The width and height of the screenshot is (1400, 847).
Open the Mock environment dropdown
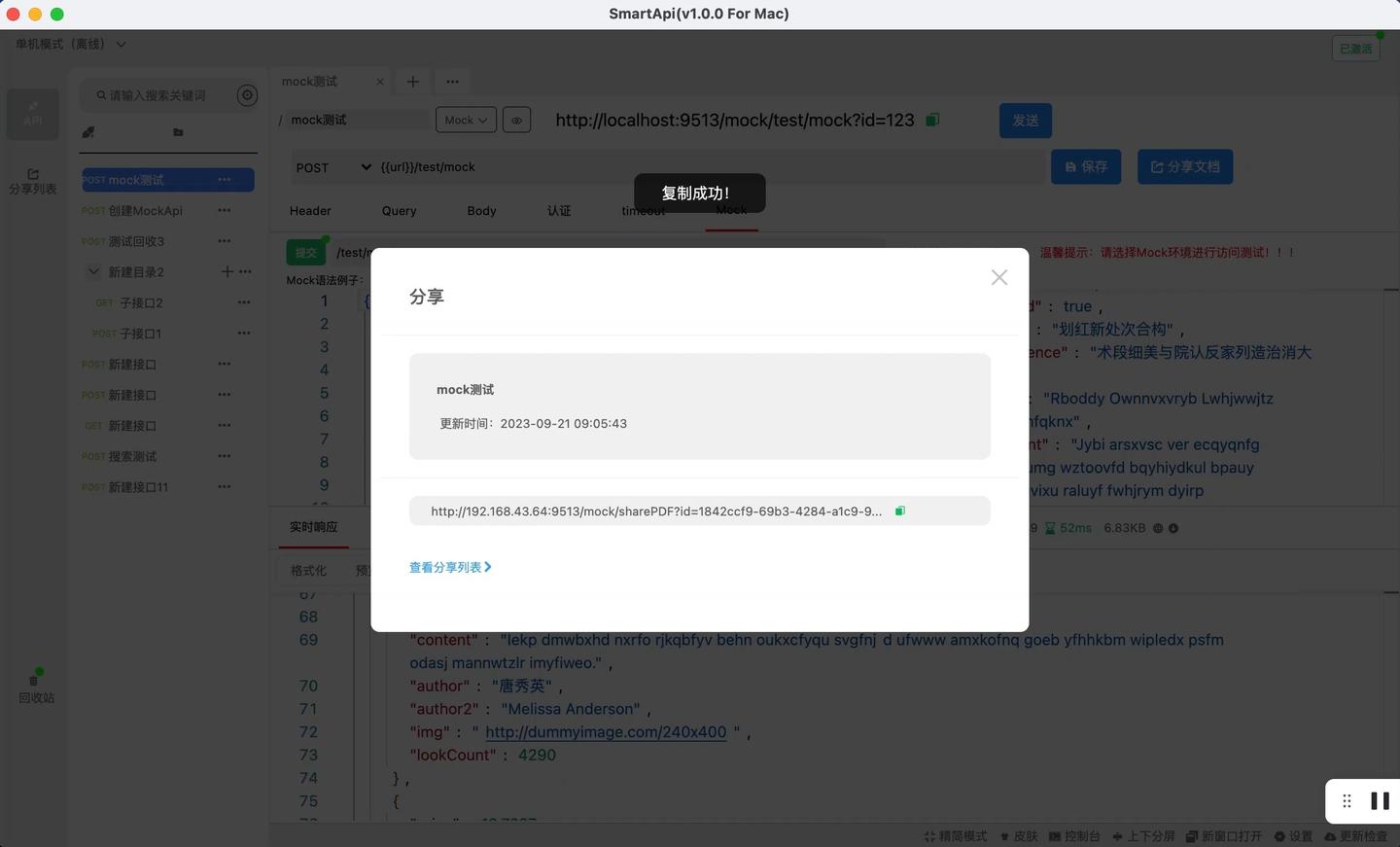coord(465,120)
